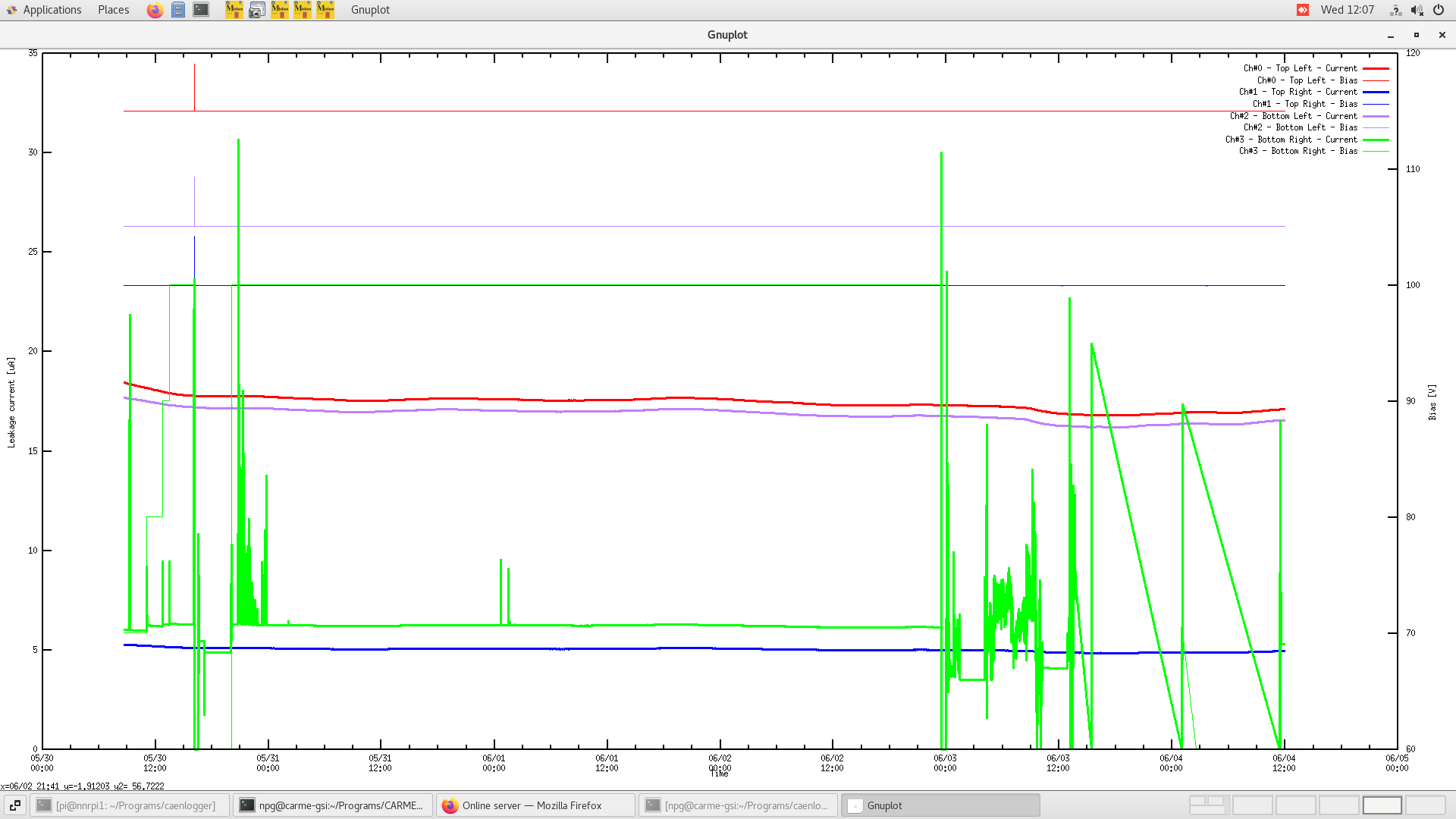Image resolution: width=1456 pixels, height=819 pixels.
Task: Open the file manager launcher icon
Action: [x=177, y=10]
